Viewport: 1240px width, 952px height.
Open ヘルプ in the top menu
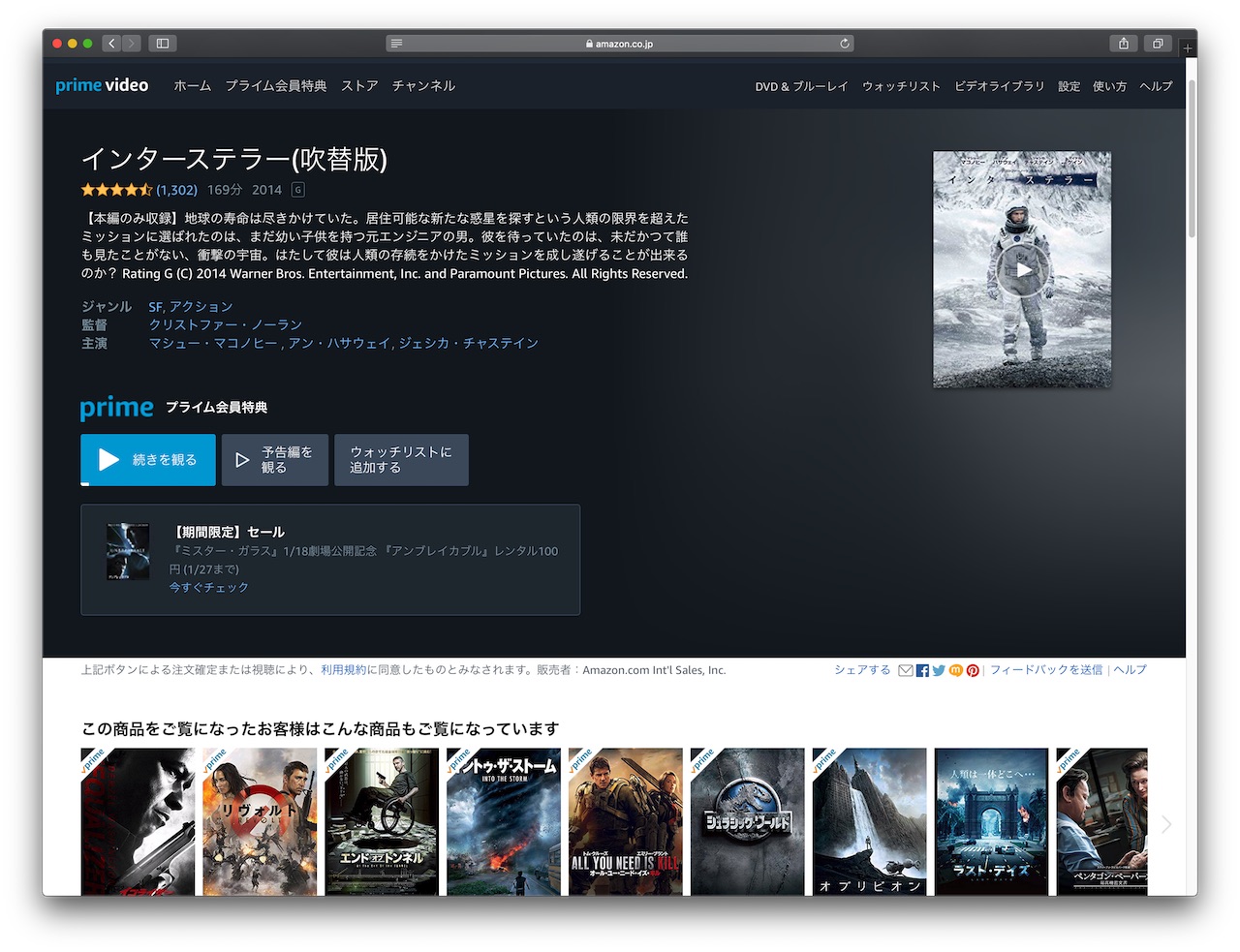click(1156, 86)
